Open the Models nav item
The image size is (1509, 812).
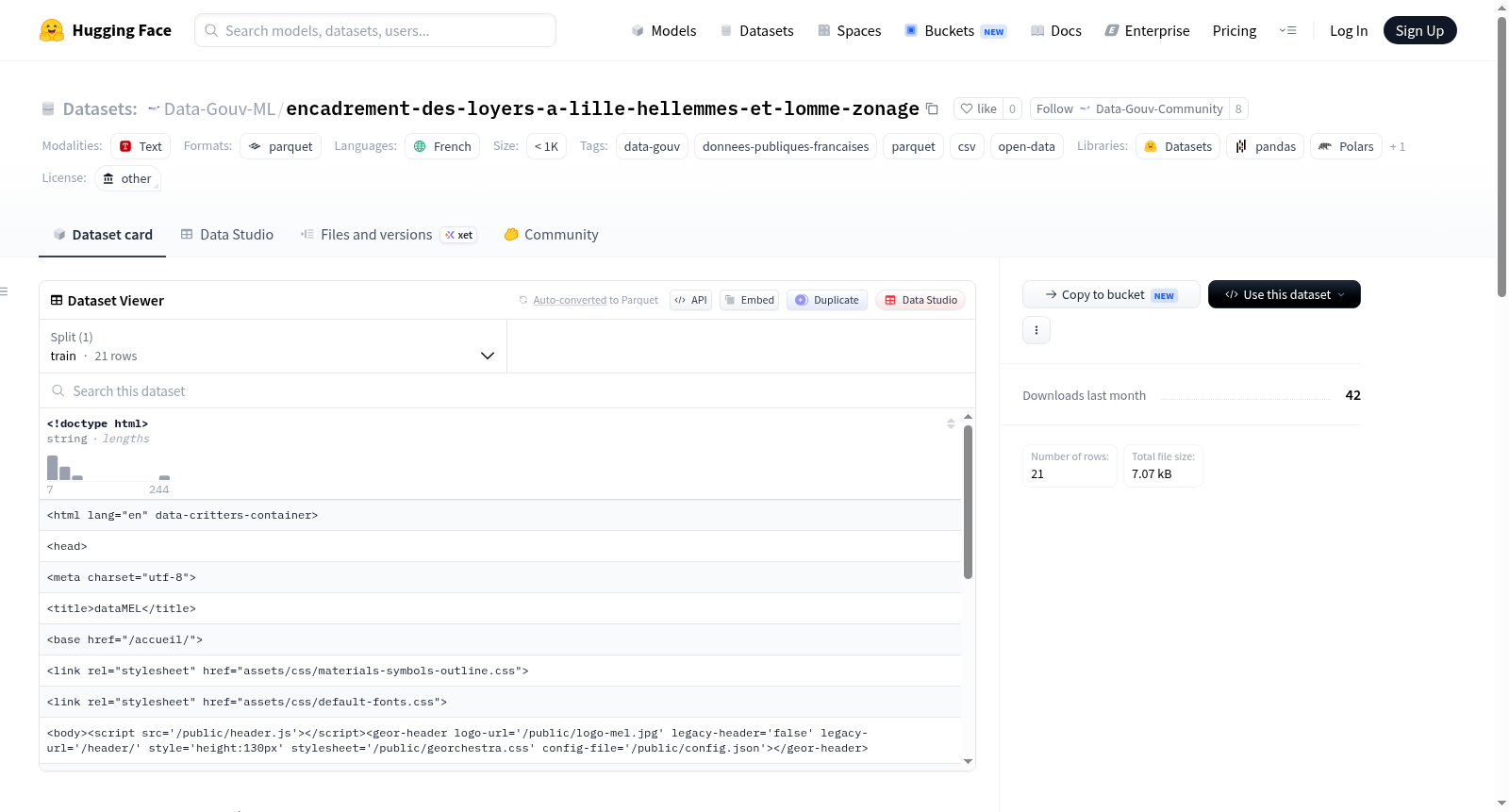pos(664,30)
